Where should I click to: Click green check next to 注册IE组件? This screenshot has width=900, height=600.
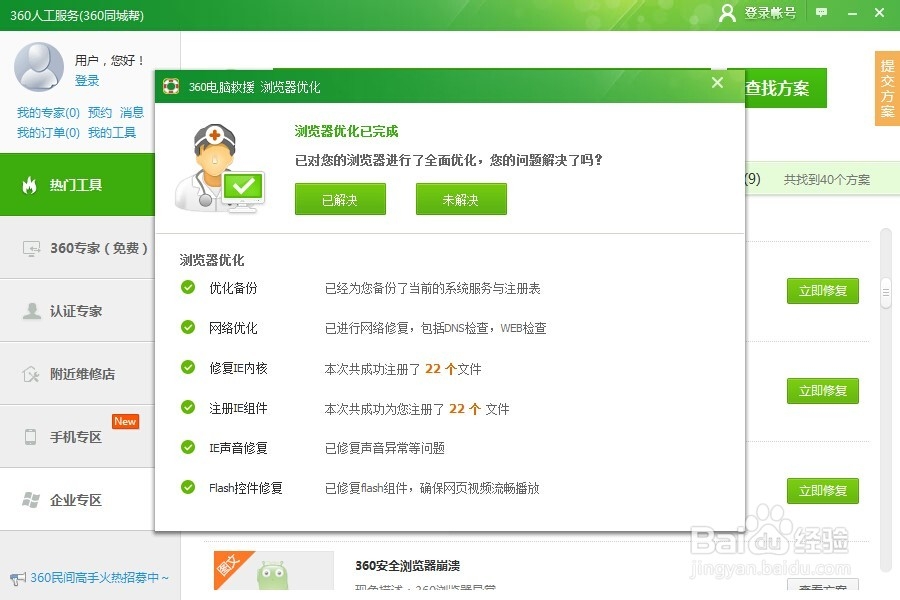[x=188, y=407]
